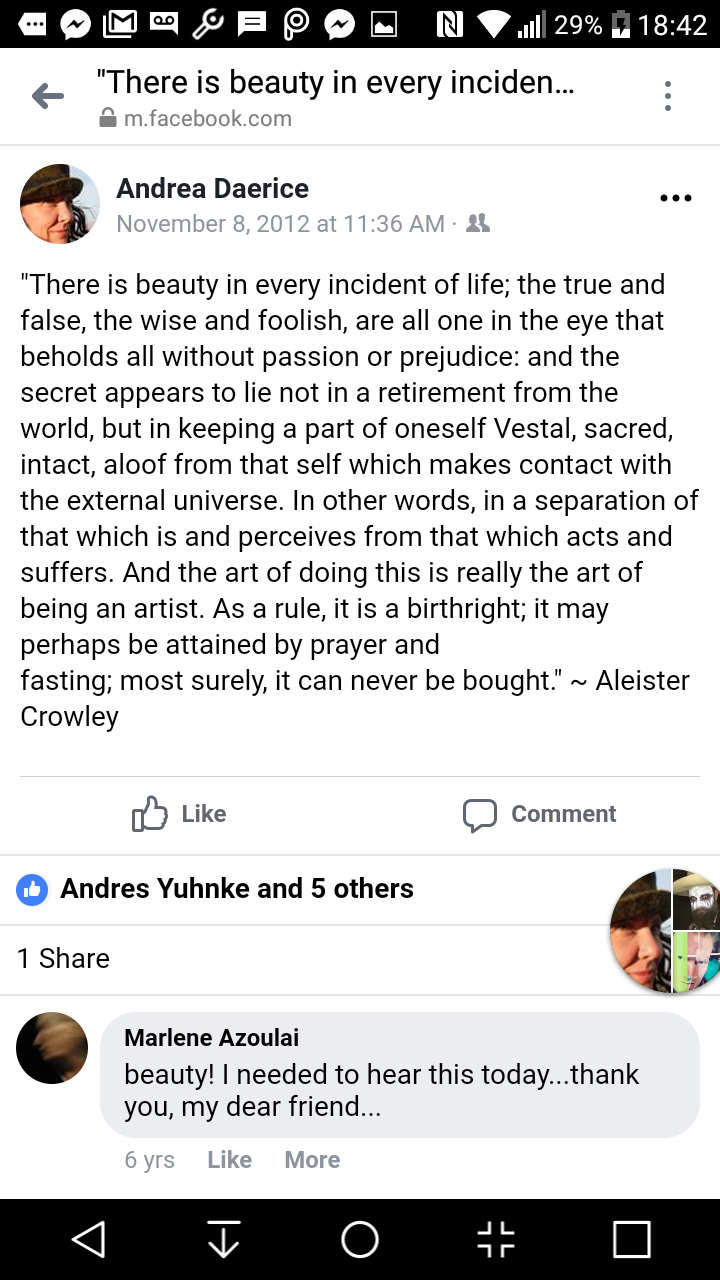
Task: Open the browser three-dot overflow menu
Action: pos(667,96)
